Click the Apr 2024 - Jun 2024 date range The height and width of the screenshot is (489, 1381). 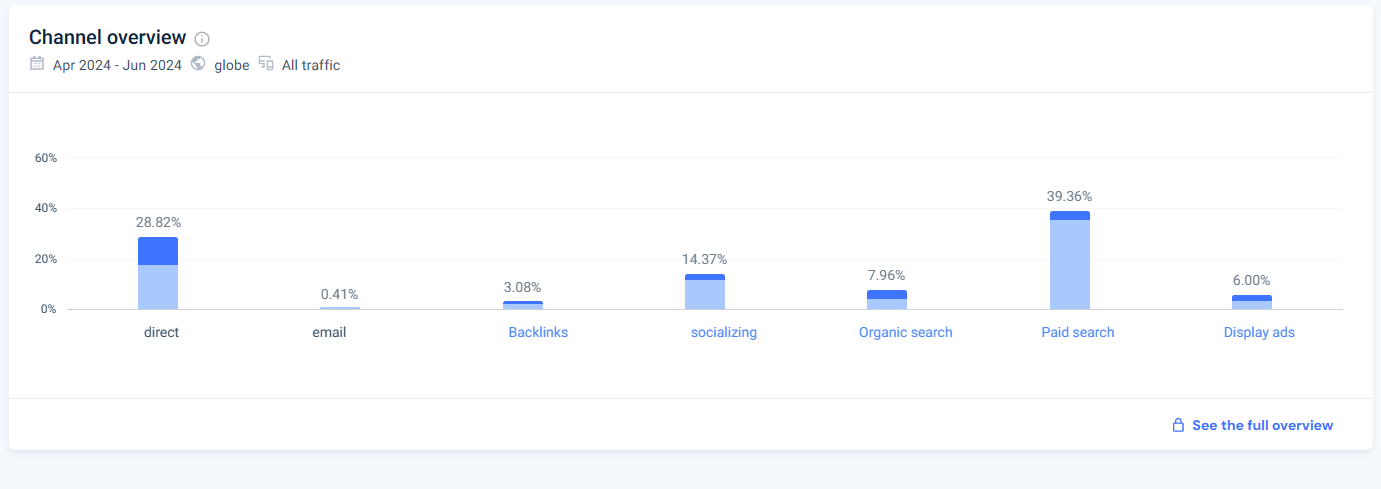(x=117, y=65)
